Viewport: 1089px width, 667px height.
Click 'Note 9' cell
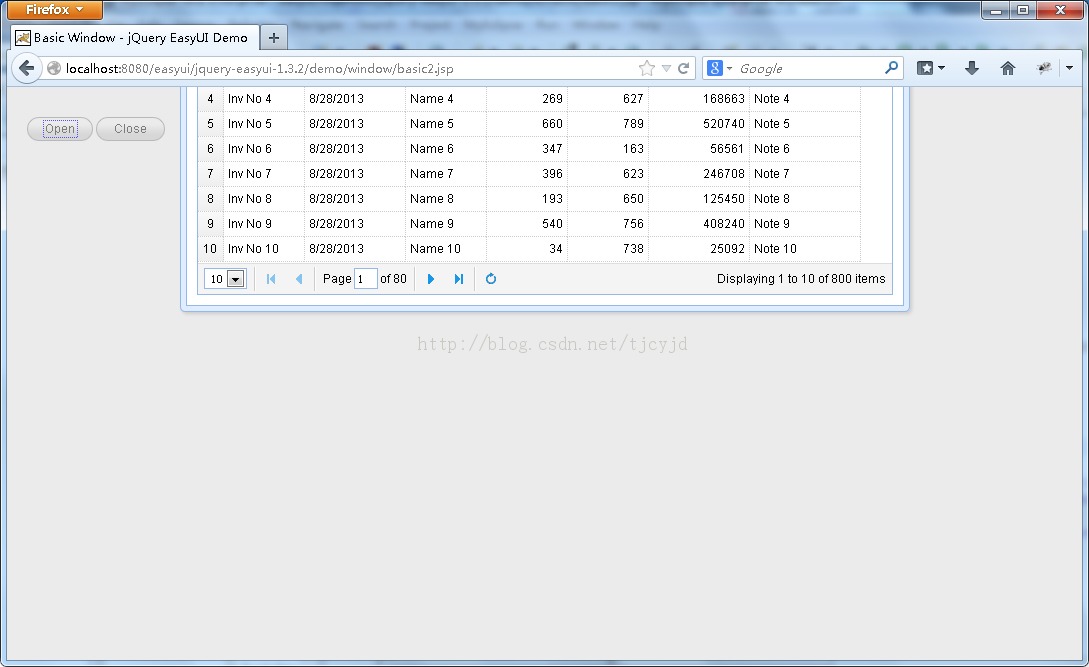[x=805, y=224]
